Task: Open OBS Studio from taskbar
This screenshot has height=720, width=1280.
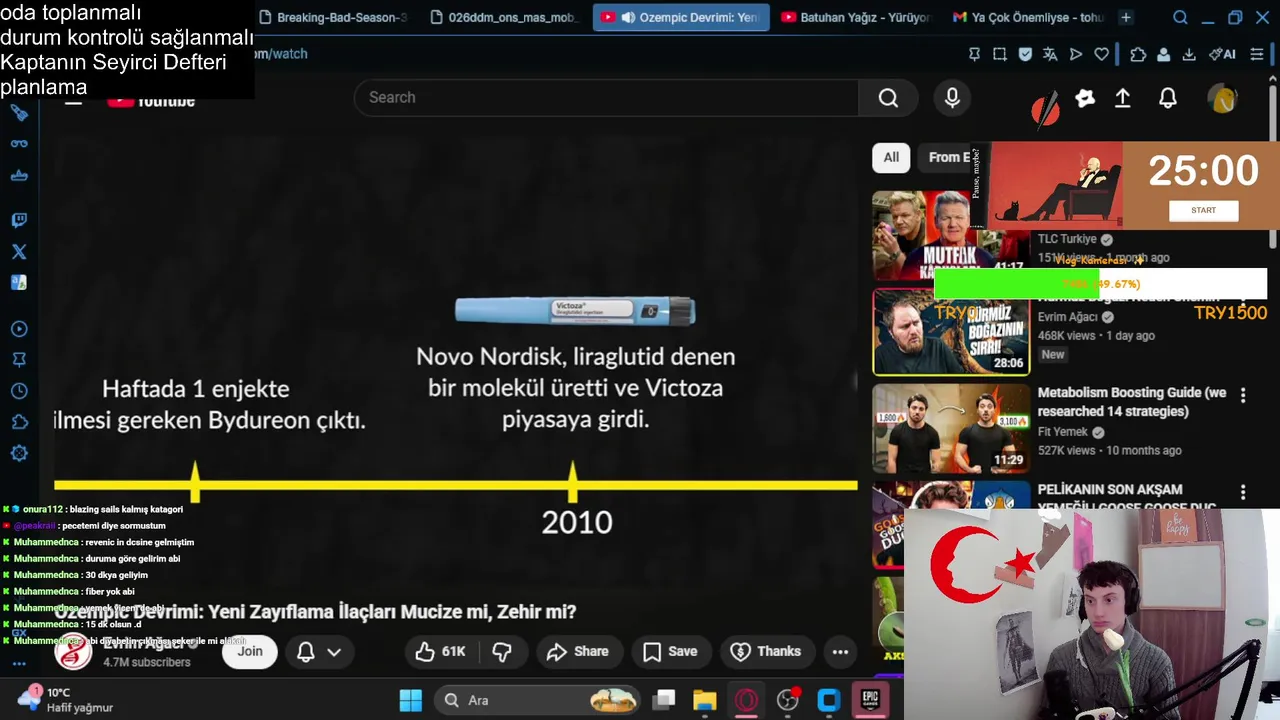Action: (x=788, y=700)
